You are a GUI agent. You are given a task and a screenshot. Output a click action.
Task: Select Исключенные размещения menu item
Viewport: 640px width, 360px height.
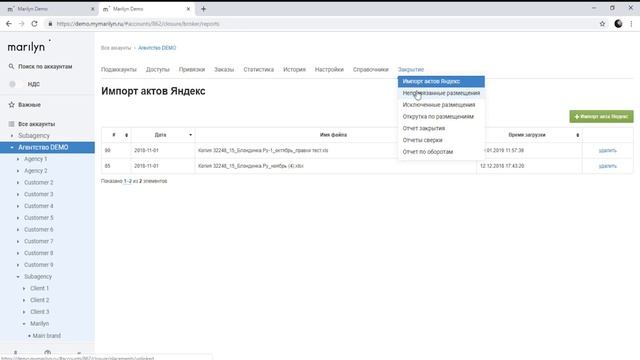point(441,105)
